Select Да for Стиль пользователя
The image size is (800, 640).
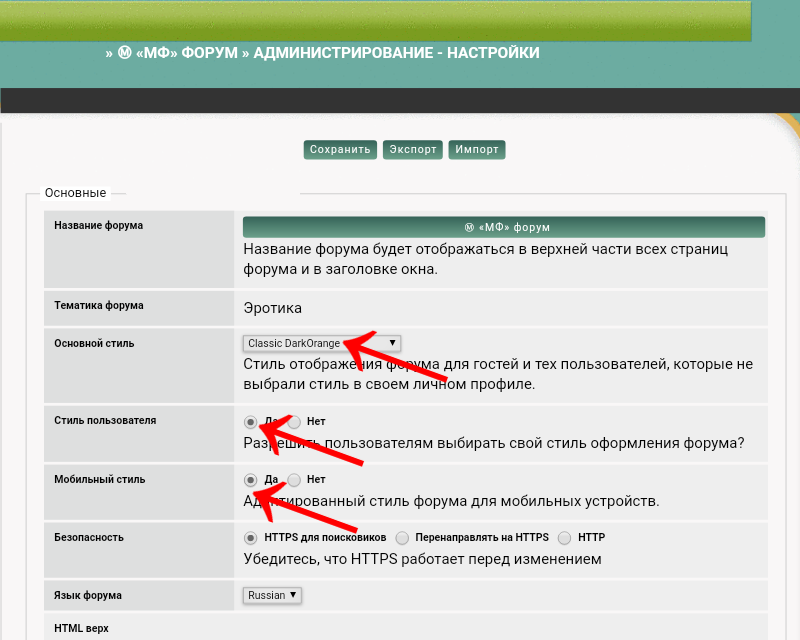(x=250, y=422)
